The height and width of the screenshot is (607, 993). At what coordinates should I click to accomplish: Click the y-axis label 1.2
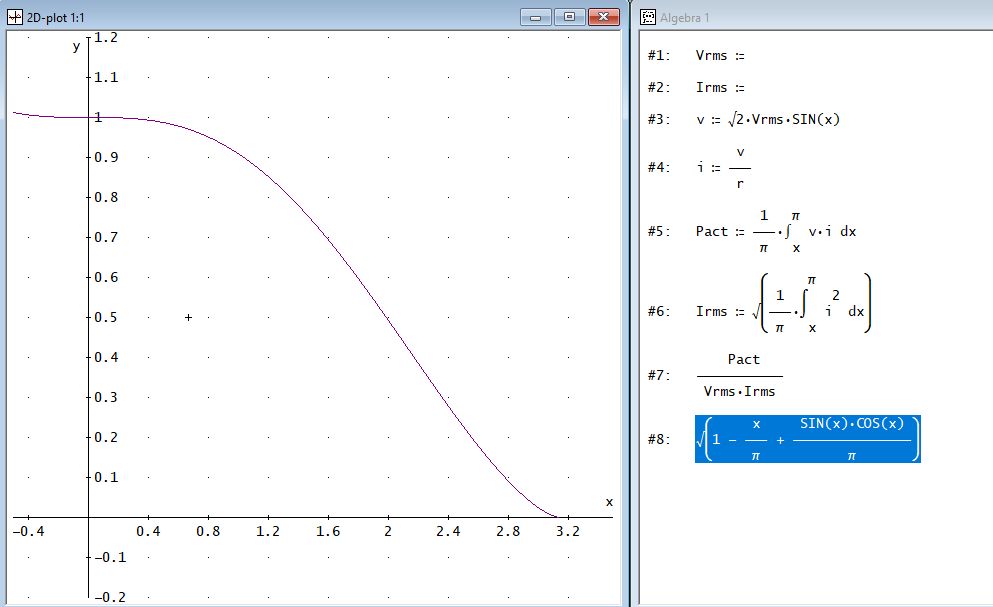click(x=106, y=37)
